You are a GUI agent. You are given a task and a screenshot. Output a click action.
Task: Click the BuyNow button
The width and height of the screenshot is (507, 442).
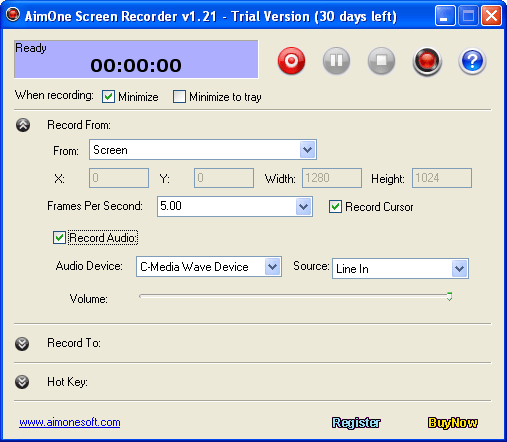(453, 423)
